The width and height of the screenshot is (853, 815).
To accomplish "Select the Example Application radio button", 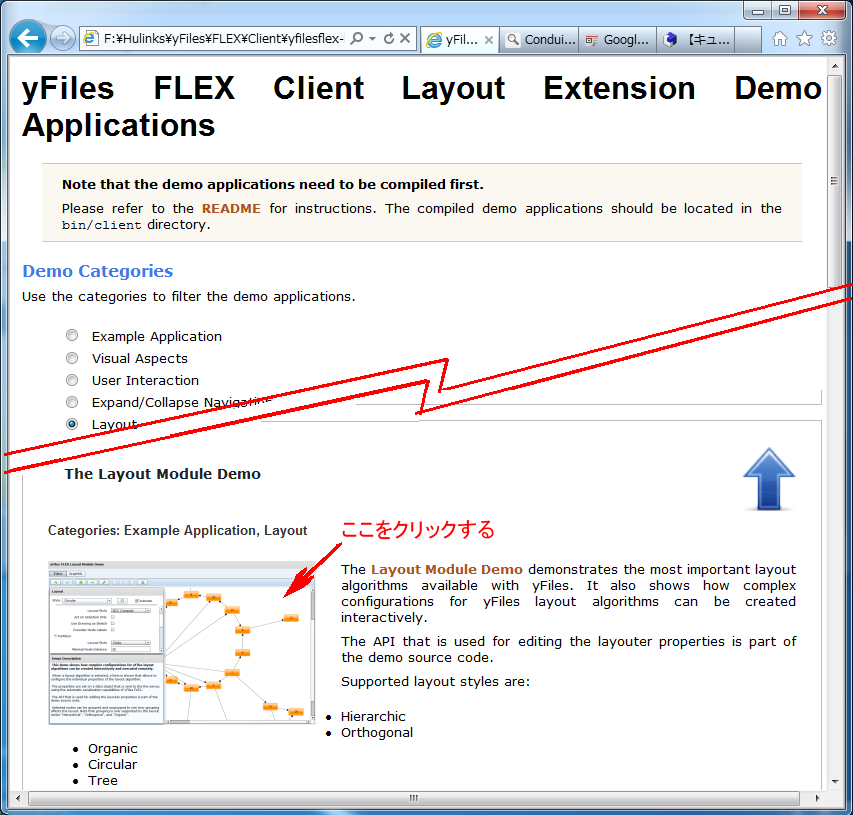I will [72, 336].
